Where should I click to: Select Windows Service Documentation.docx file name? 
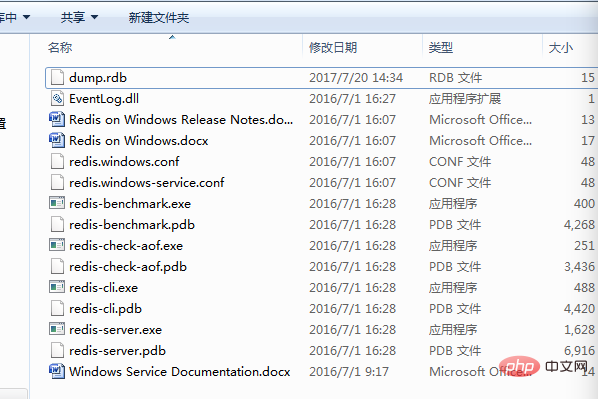tap(180, 372)
